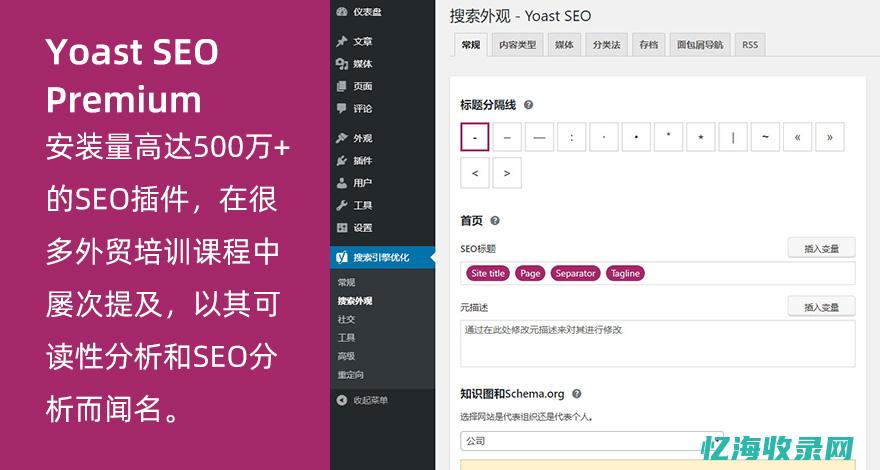This screenshot has width=880, height=470.
Task: Click the Yoast logo icon in sidebar
Action: (342, 257)
